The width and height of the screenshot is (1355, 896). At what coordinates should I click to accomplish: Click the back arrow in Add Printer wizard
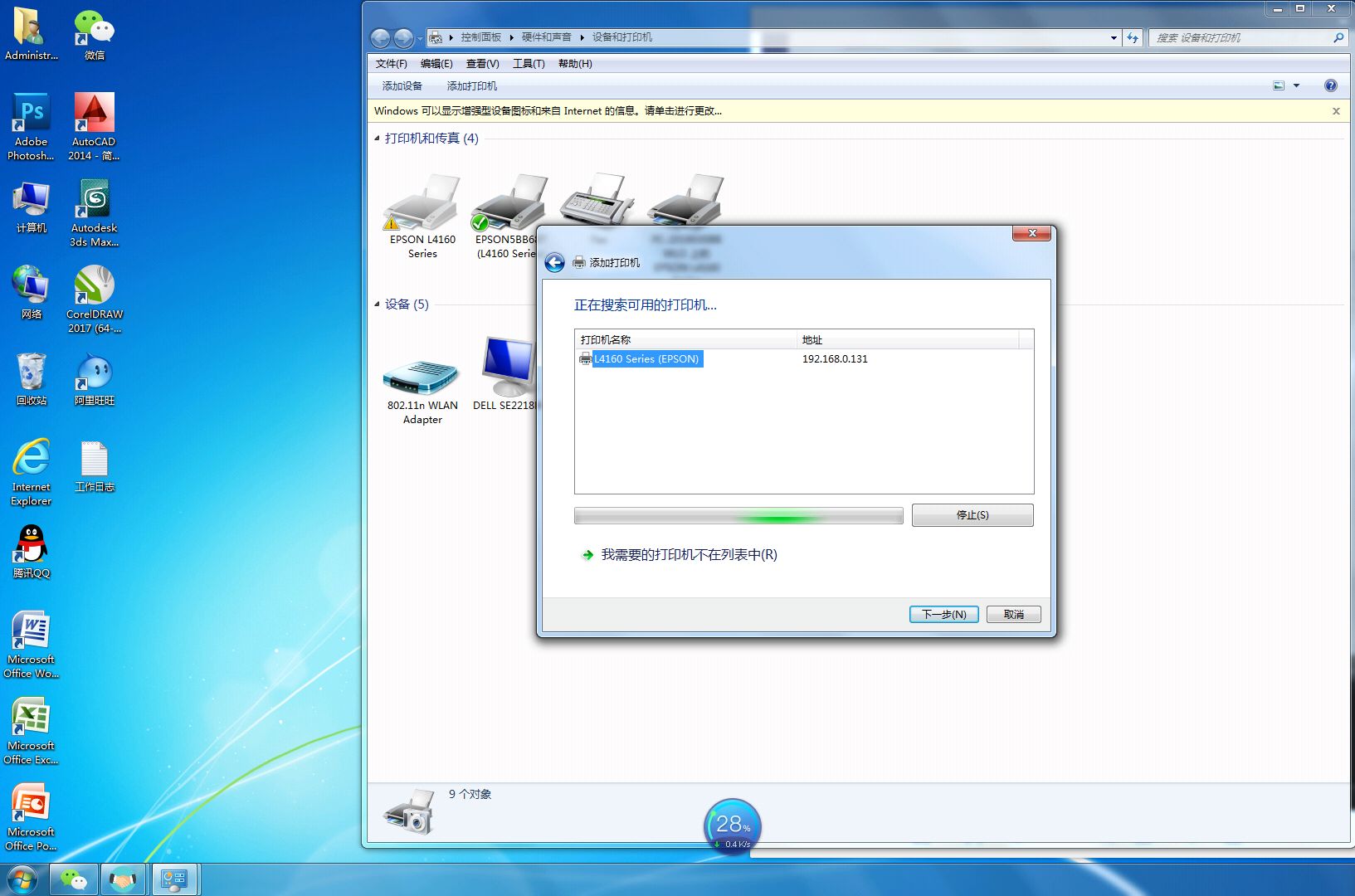554,263
